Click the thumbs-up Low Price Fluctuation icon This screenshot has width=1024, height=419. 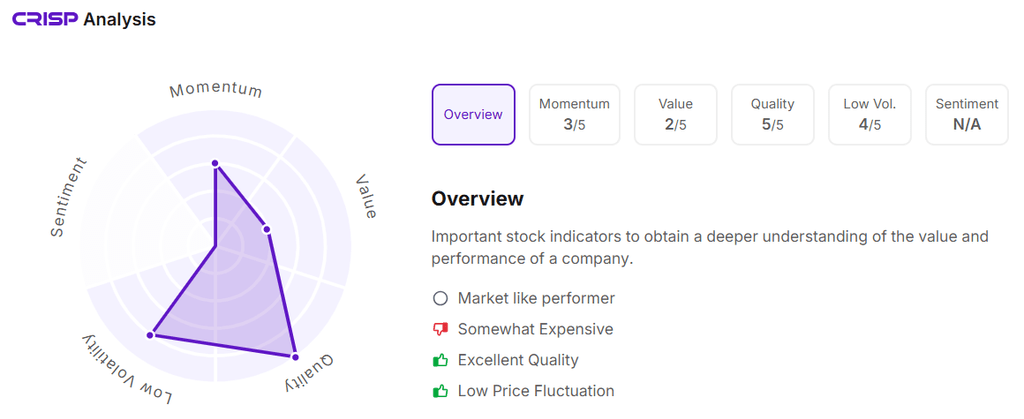[439, 391]
